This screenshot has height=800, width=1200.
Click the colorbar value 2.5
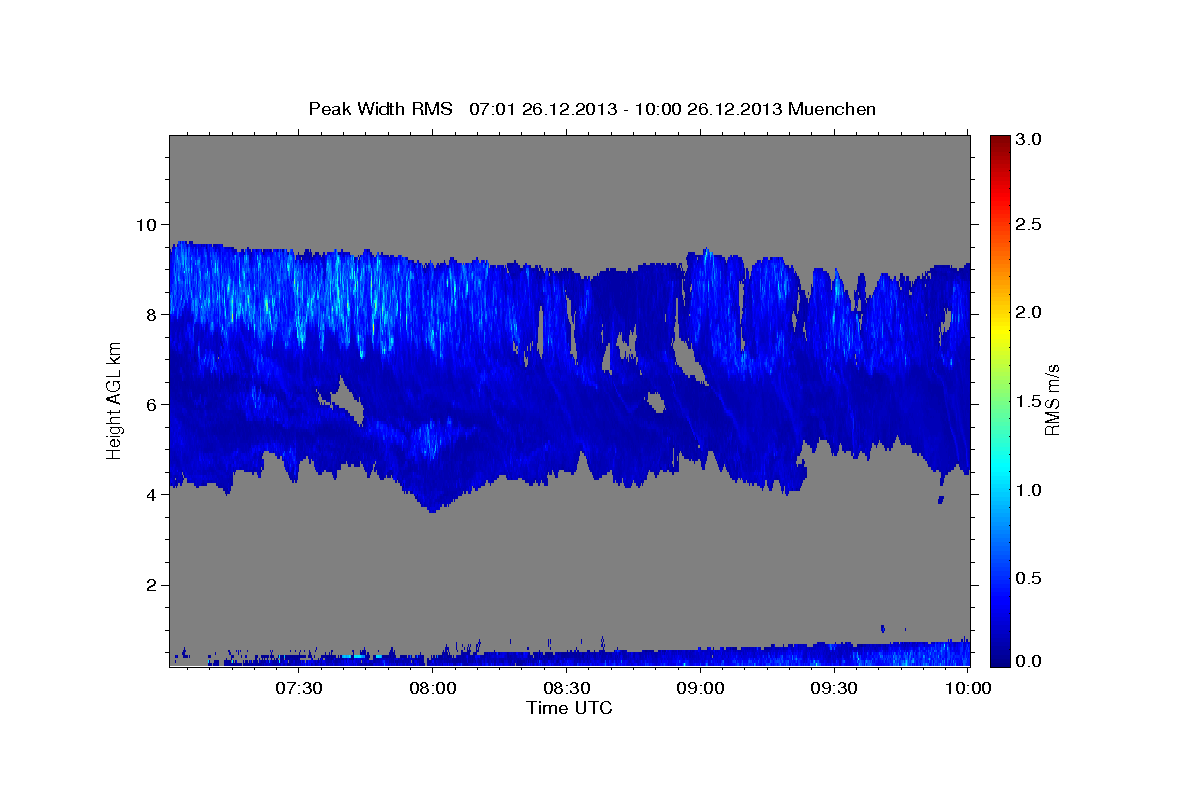click(x=1029, y=224)
